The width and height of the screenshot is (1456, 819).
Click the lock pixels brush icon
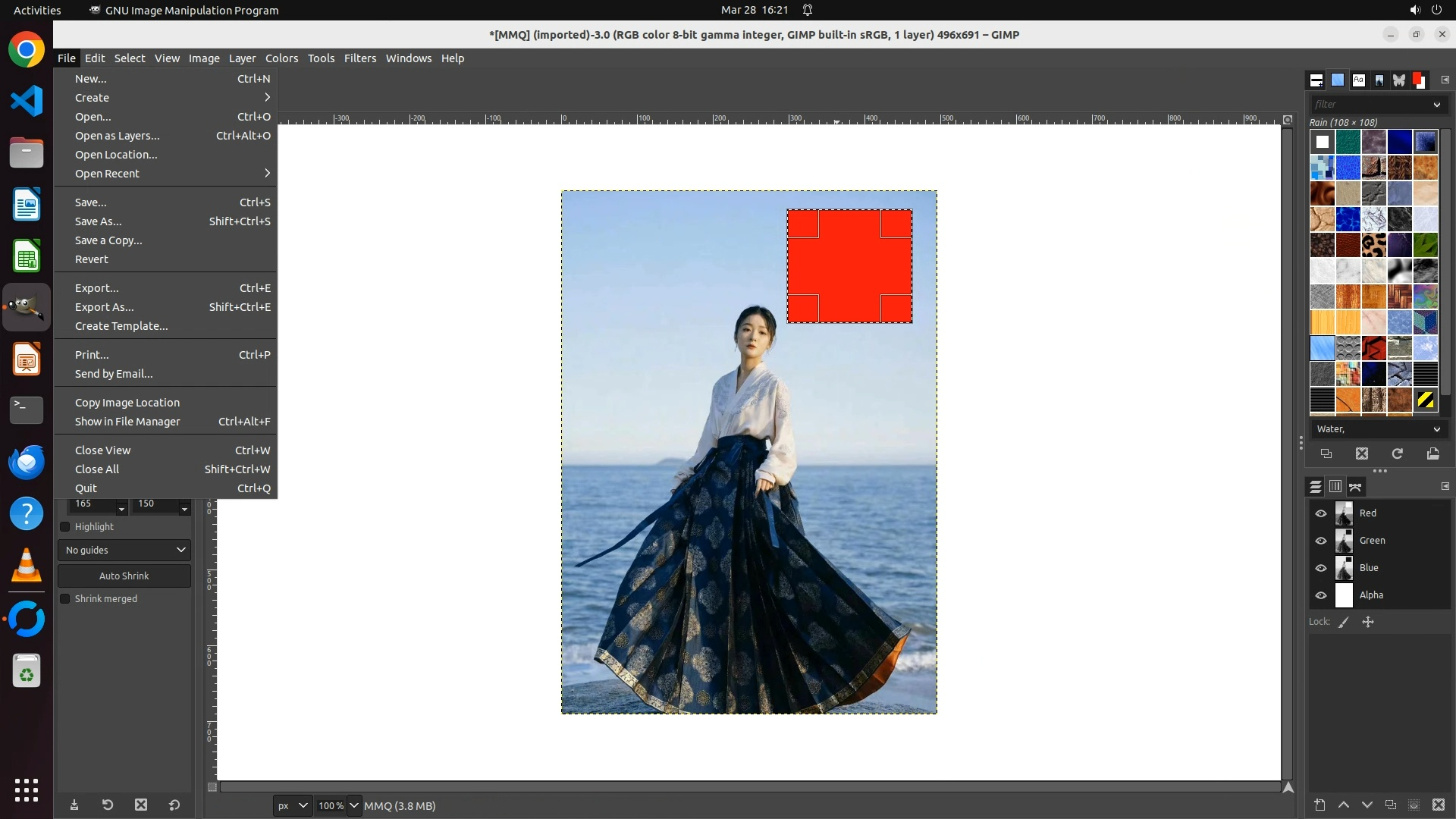(x=1344, y=622)
